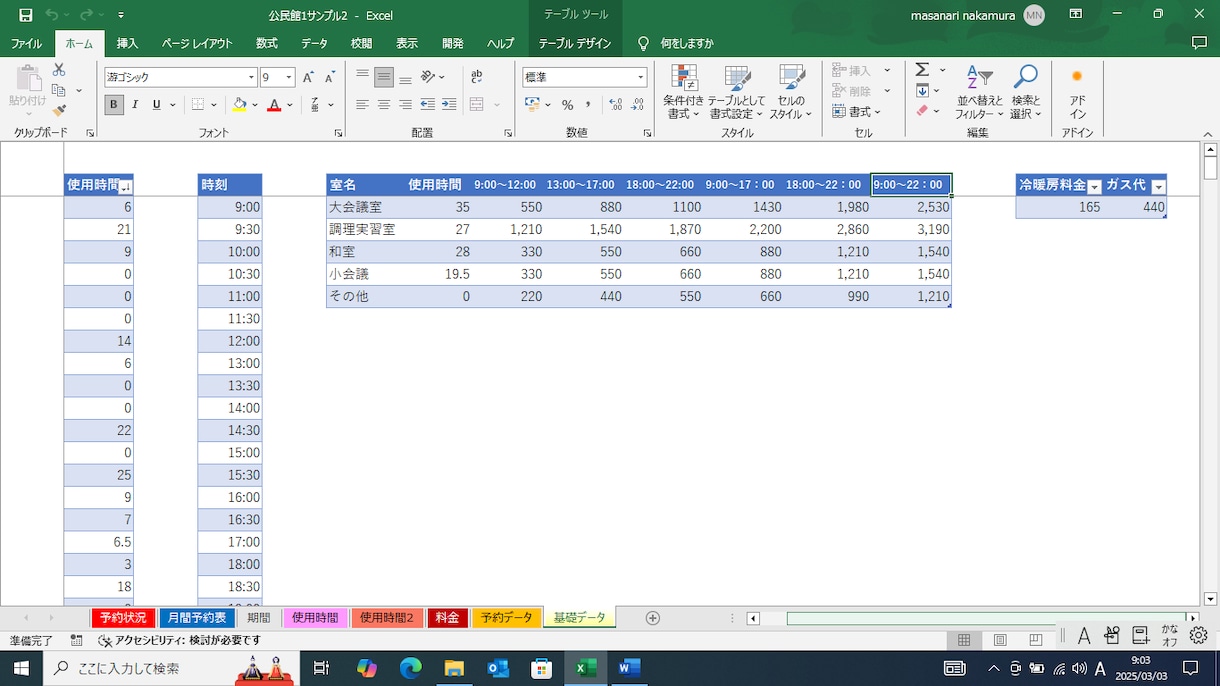Select the Format Painter brush icon

coord(58,111)
